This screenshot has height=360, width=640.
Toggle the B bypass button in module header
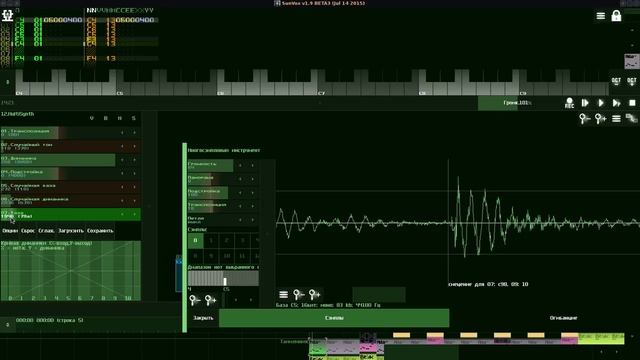click(x=106, y=118)
